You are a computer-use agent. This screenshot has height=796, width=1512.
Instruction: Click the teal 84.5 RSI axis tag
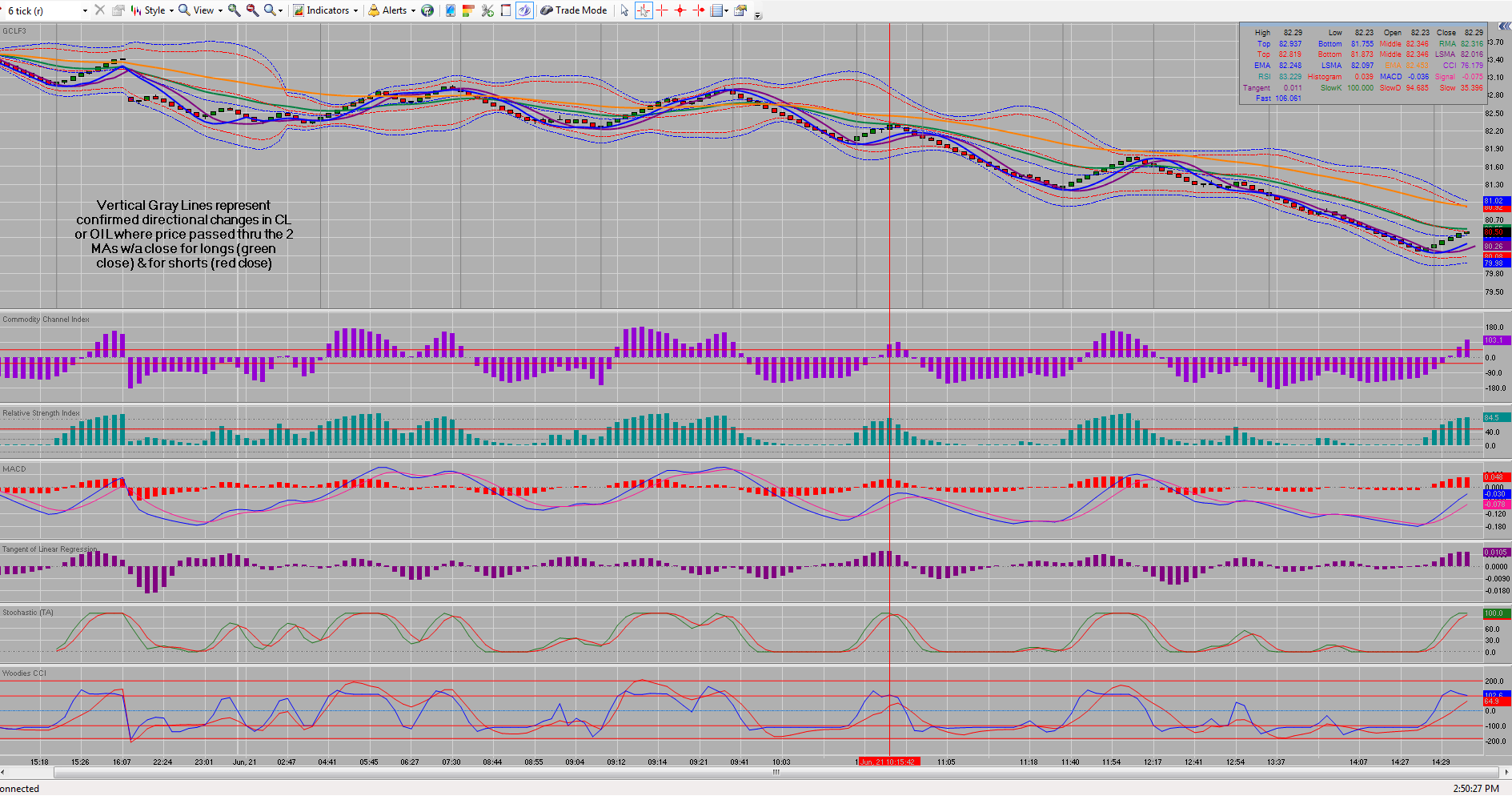[x=1496, y=418]
